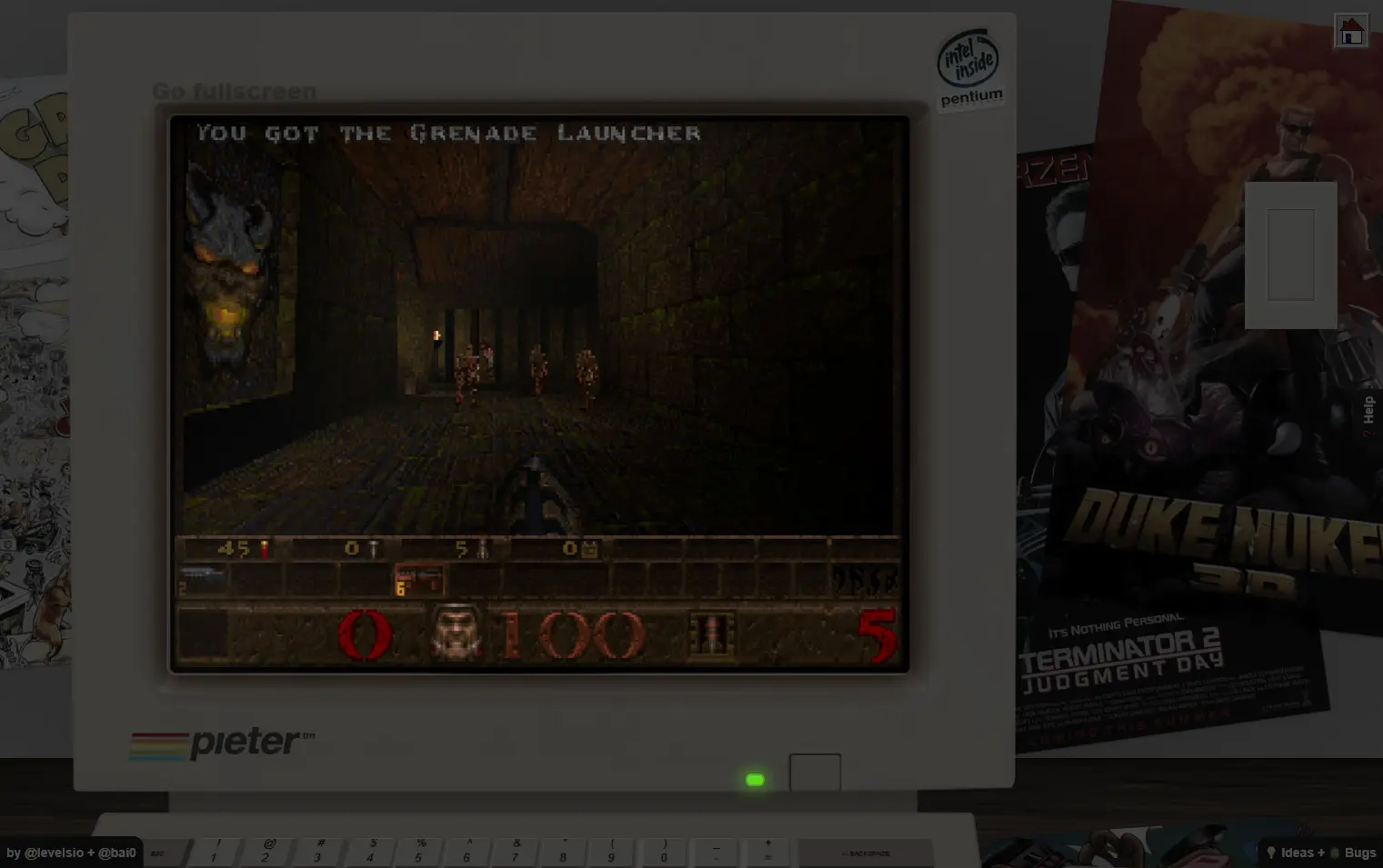Click the large red ammo count 5
1383x868 pixels.
tap(877, 634)
